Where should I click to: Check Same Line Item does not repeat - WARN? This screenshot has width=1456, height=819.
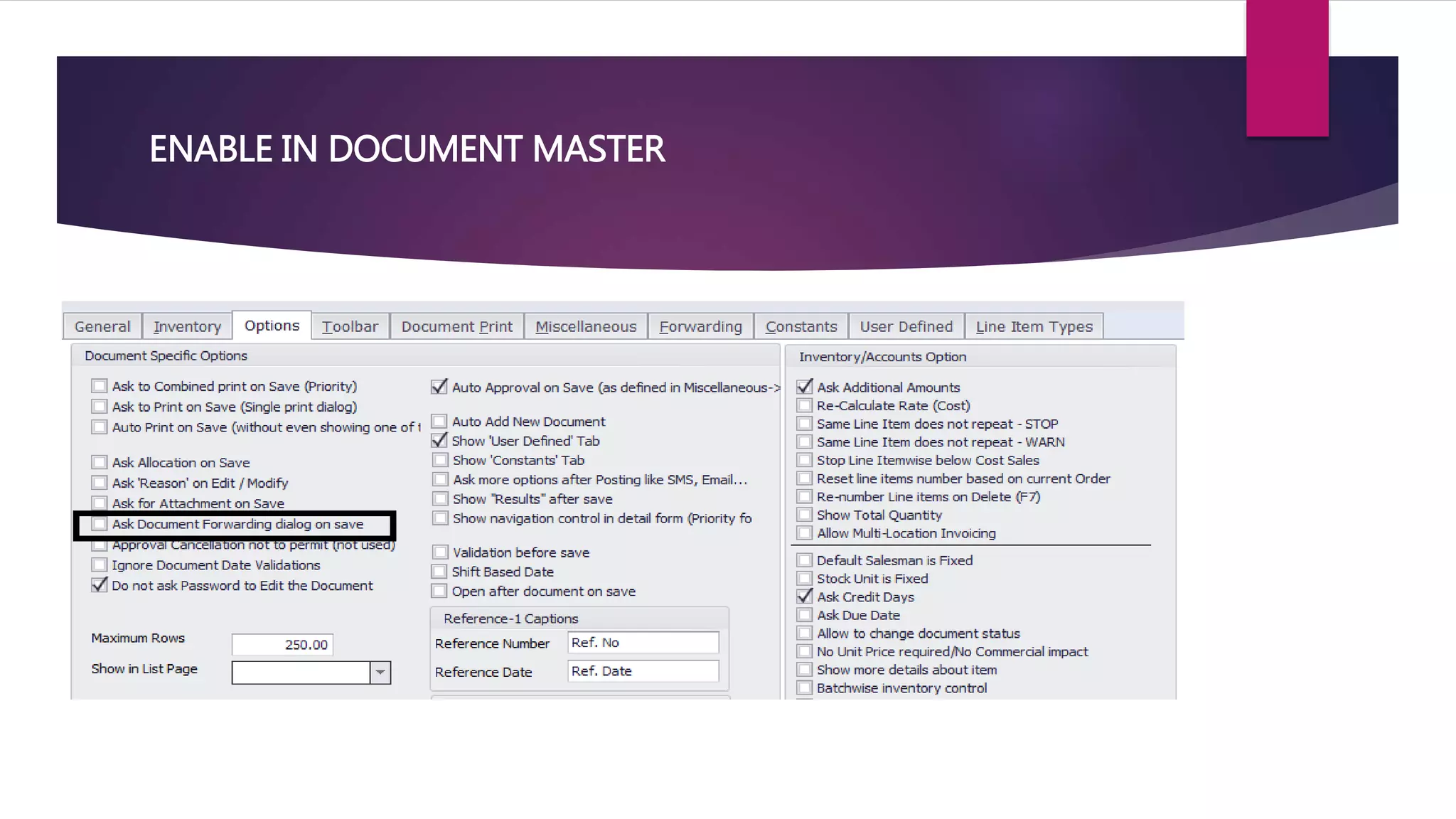click(804, 442)
